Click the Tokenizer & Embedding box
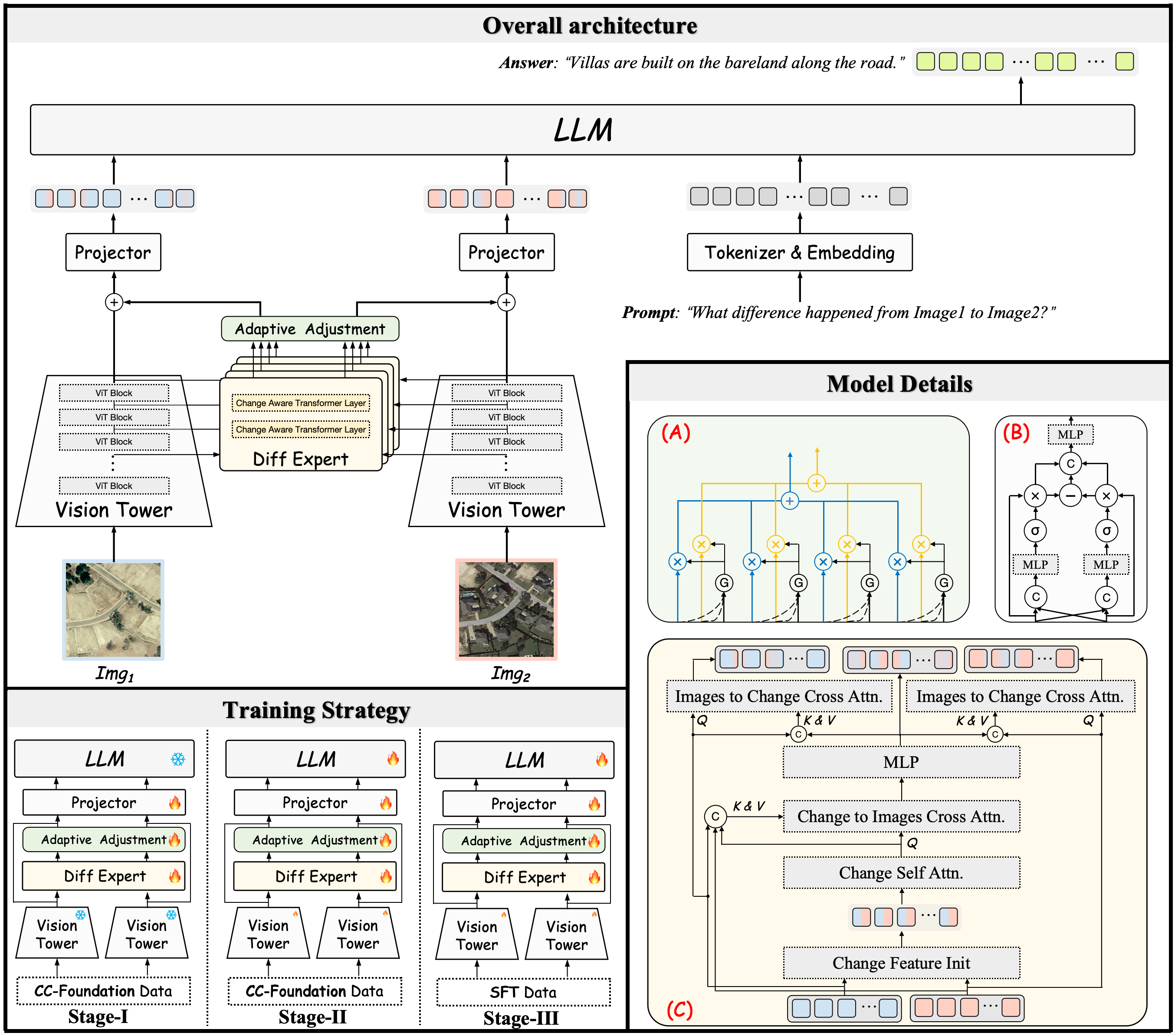Image resolution: width=1175 pixels, height=1036 pixels. click(799, 252)
